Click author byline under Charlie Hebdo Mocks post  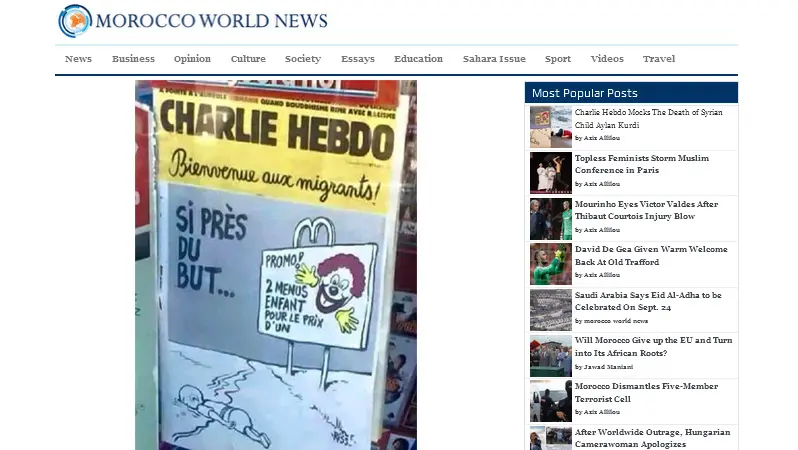(597, 138)
